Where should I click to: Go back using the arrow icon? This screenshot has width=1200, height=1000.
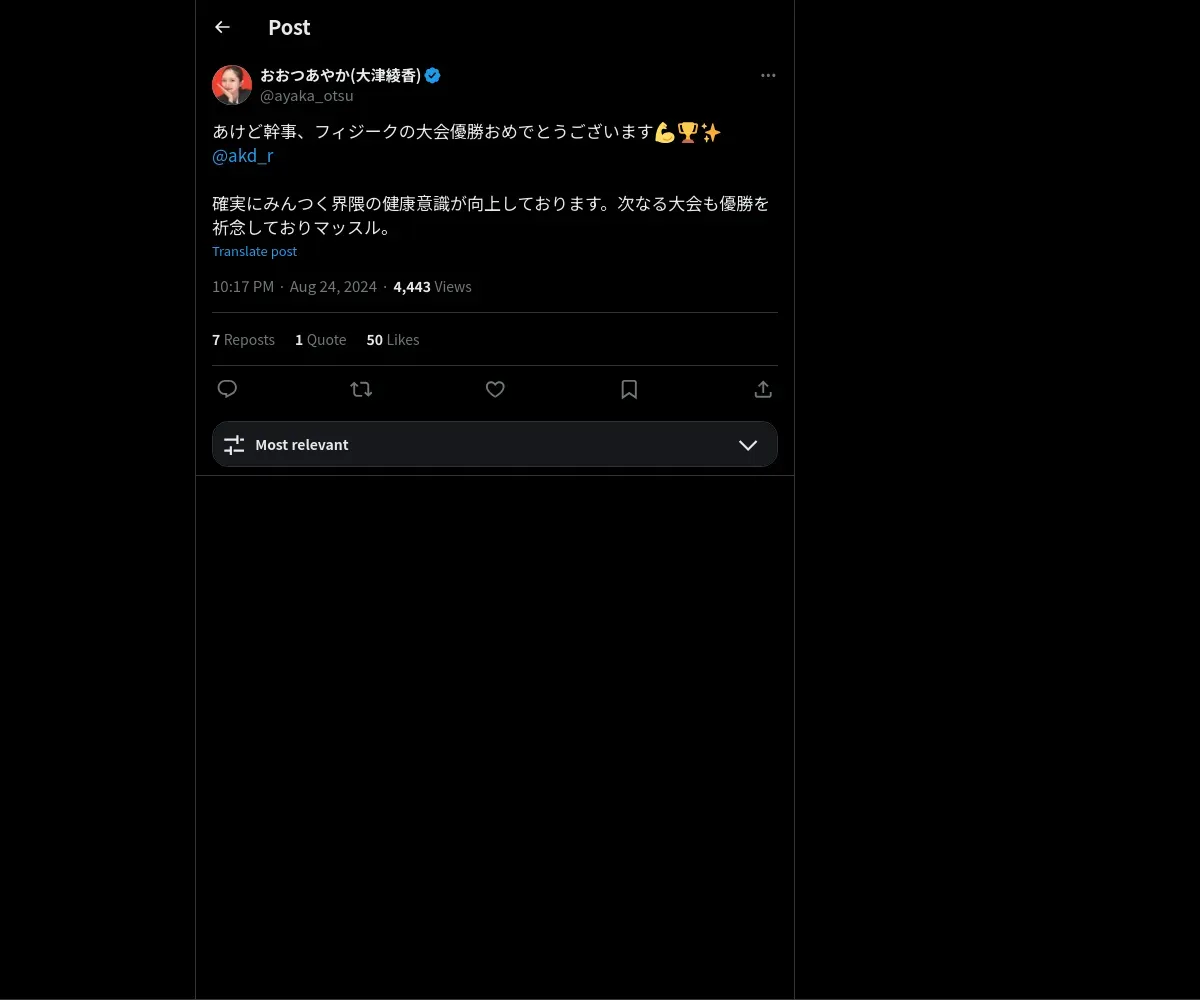point(222,27)
